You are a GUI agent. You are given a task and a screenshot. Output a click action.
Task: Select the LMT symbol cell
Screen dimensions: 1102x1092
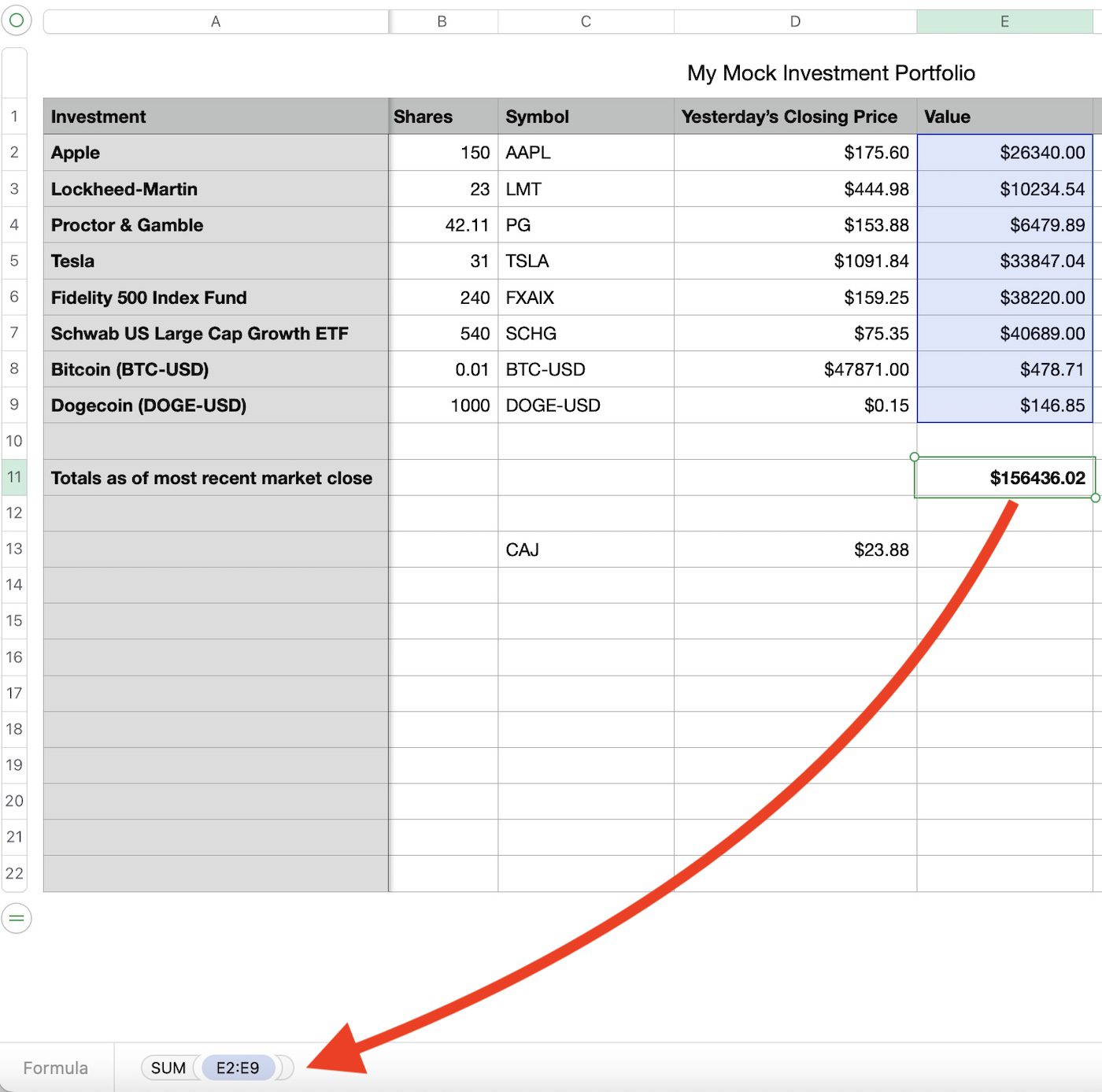pyautogui.click(x=586, y=189)
